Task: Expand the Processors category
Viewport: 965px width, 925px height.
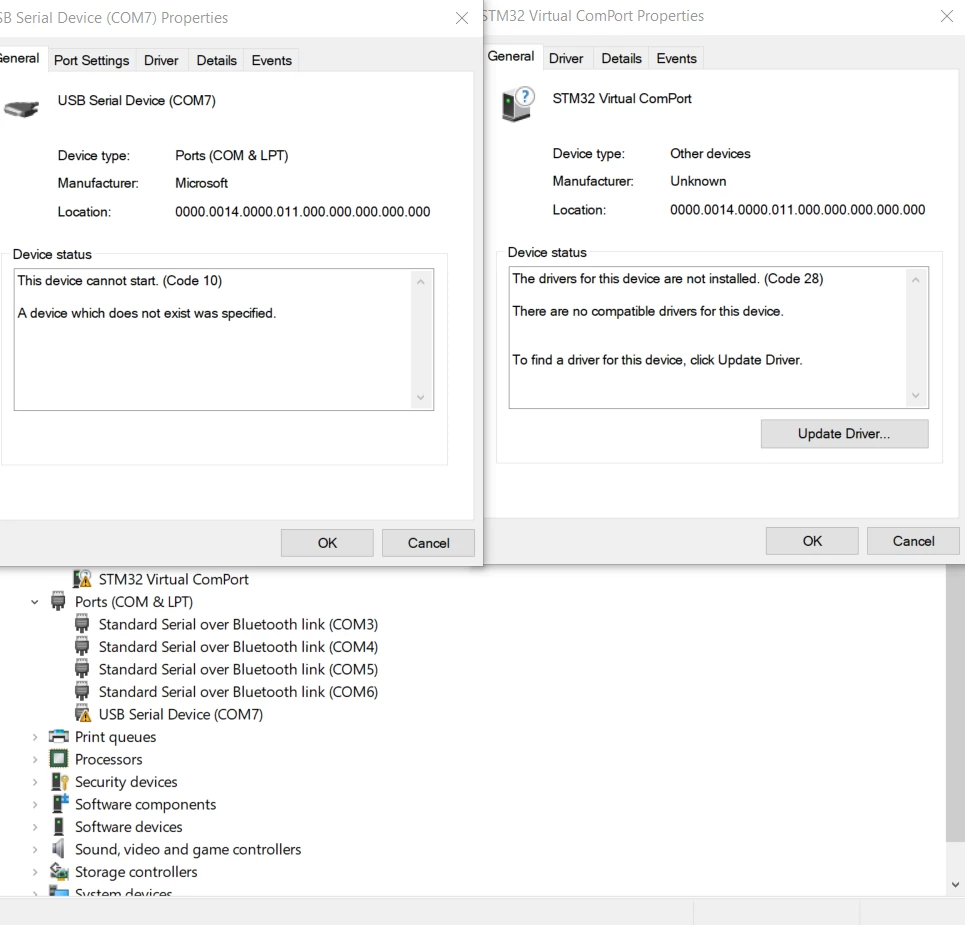Action: click(x=35, y=759)
